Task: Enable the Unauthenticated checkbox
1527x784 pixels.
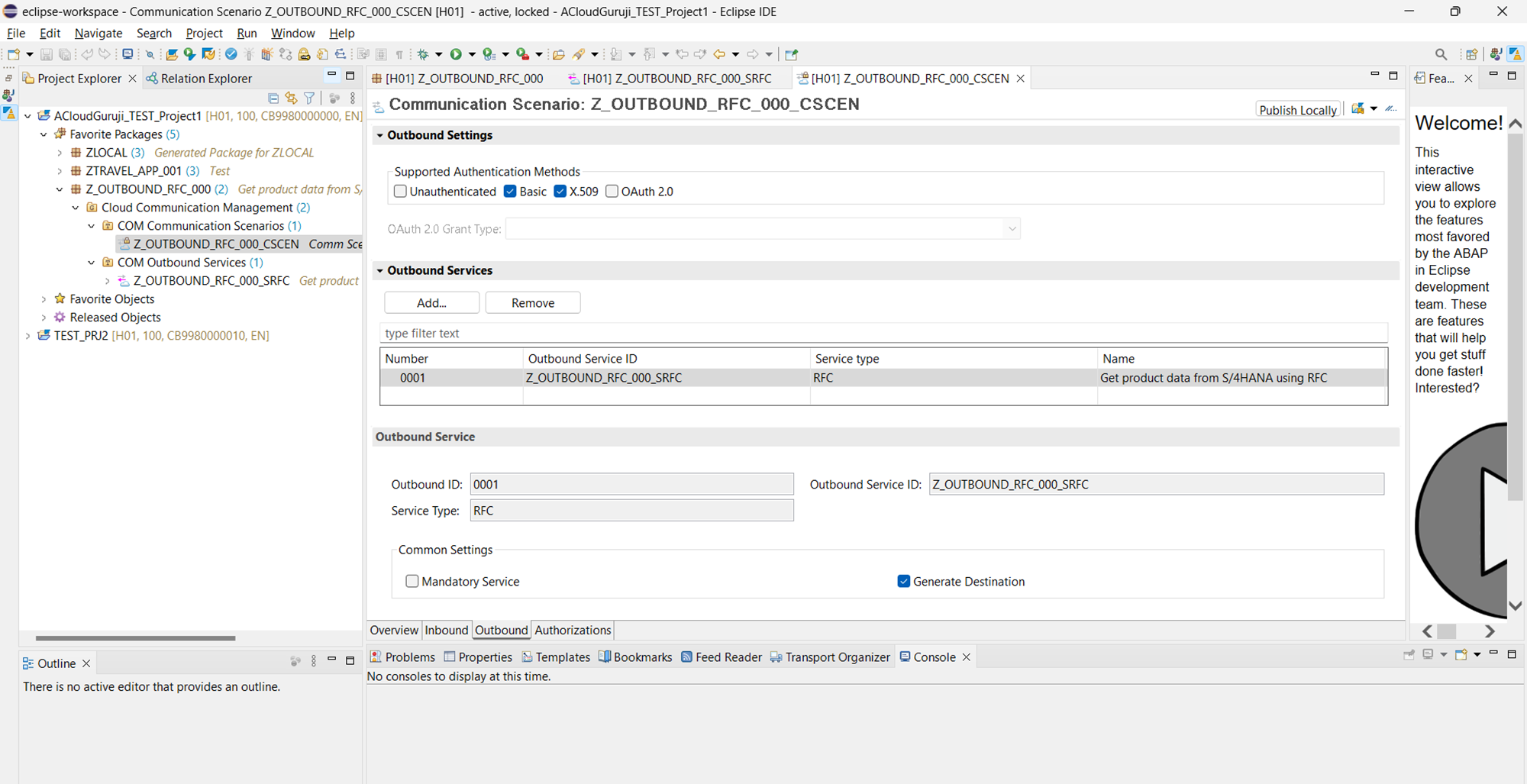Action: coord(400,192)
